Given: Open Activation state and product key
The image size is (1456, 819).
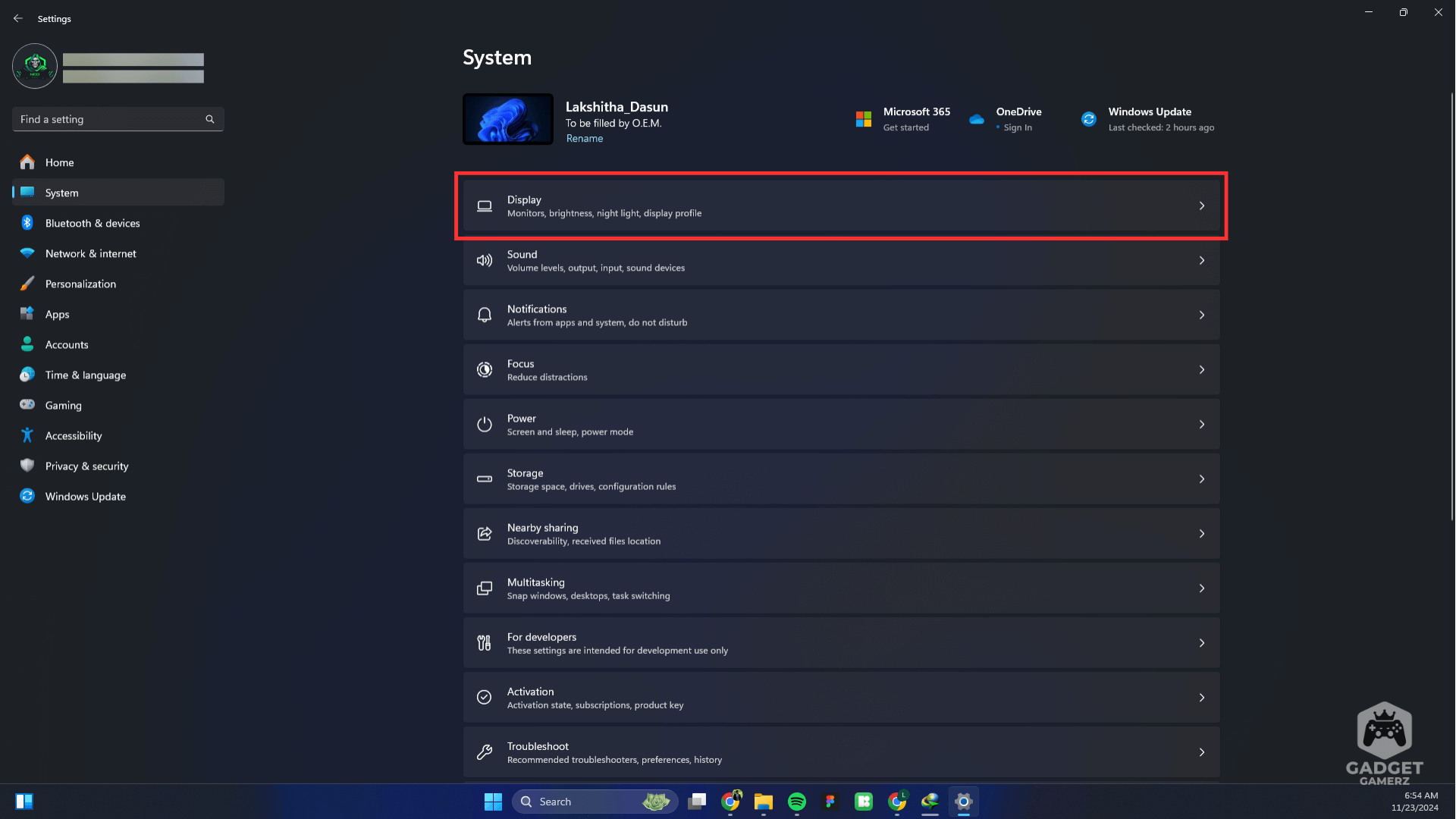Looking at the screenshot, I should click(x=840, y=697).
